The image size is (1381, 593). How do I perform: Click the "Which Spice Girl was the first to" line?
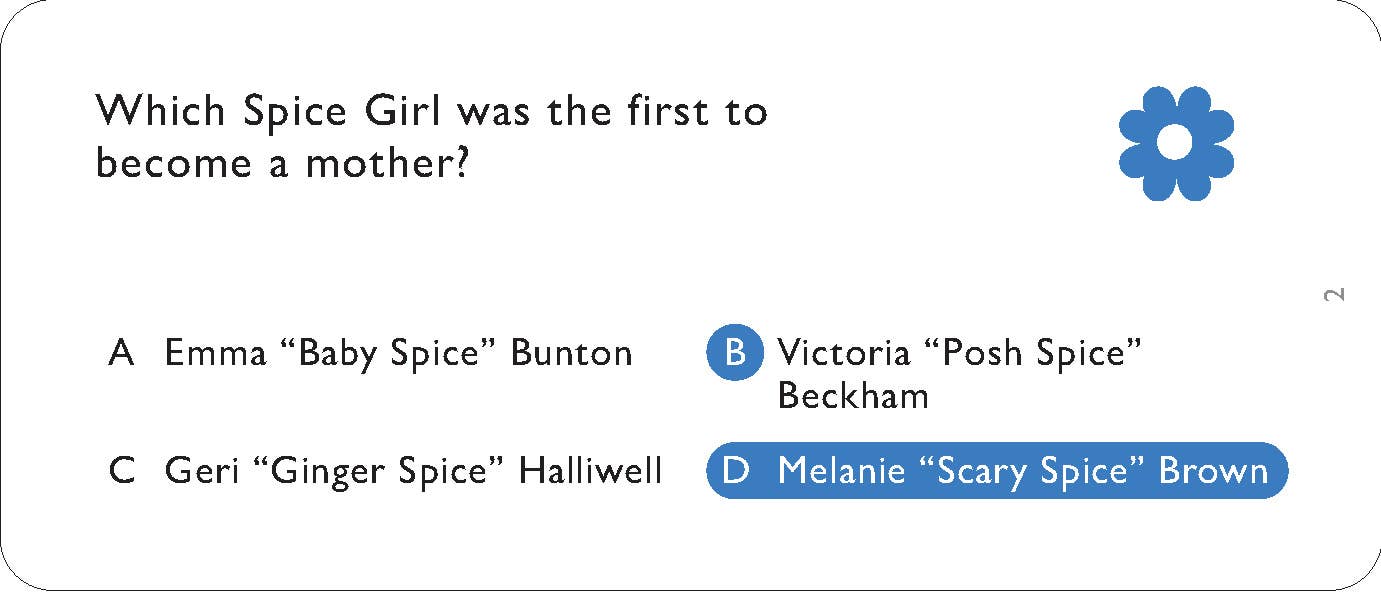pyautogui.click(x=431, y=110)
